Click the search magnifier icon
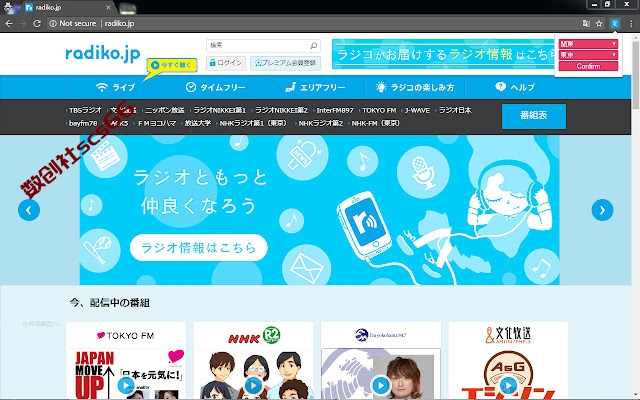Image resolution: width=640 pixels, height=400 pixels. pyautogui.click(x=313, y=45)
